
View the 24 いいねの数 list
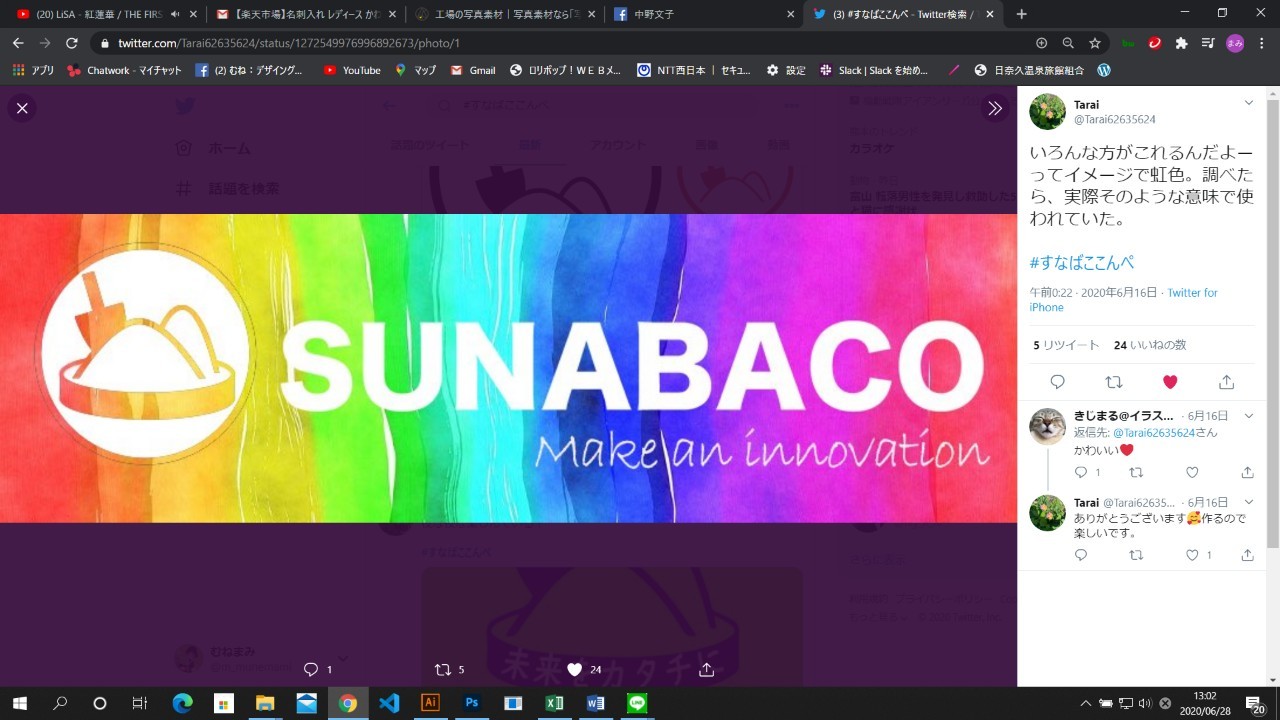1150,345
